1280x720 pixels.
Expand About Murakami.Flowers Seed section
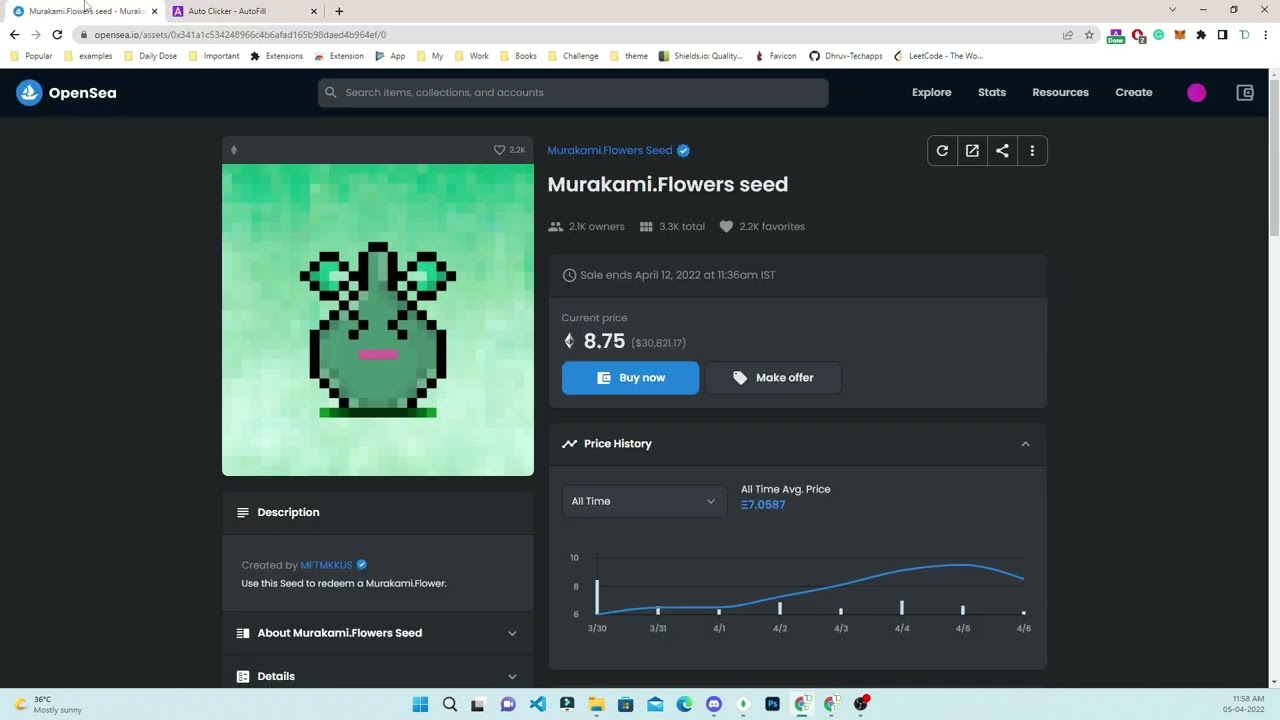point(377,633)
